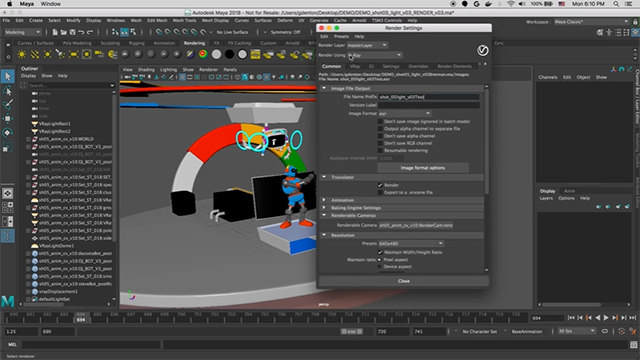Click VRayLightRect1 in the Outliner
The image size is (640, 360).
[55, 124]
